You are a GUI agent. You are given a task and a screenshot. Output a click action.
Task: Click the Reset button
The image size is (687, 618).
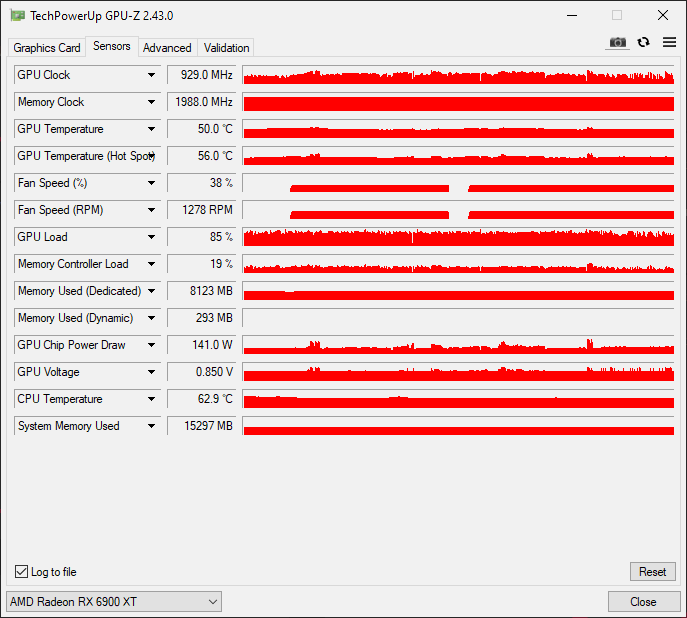click(652, 572)
